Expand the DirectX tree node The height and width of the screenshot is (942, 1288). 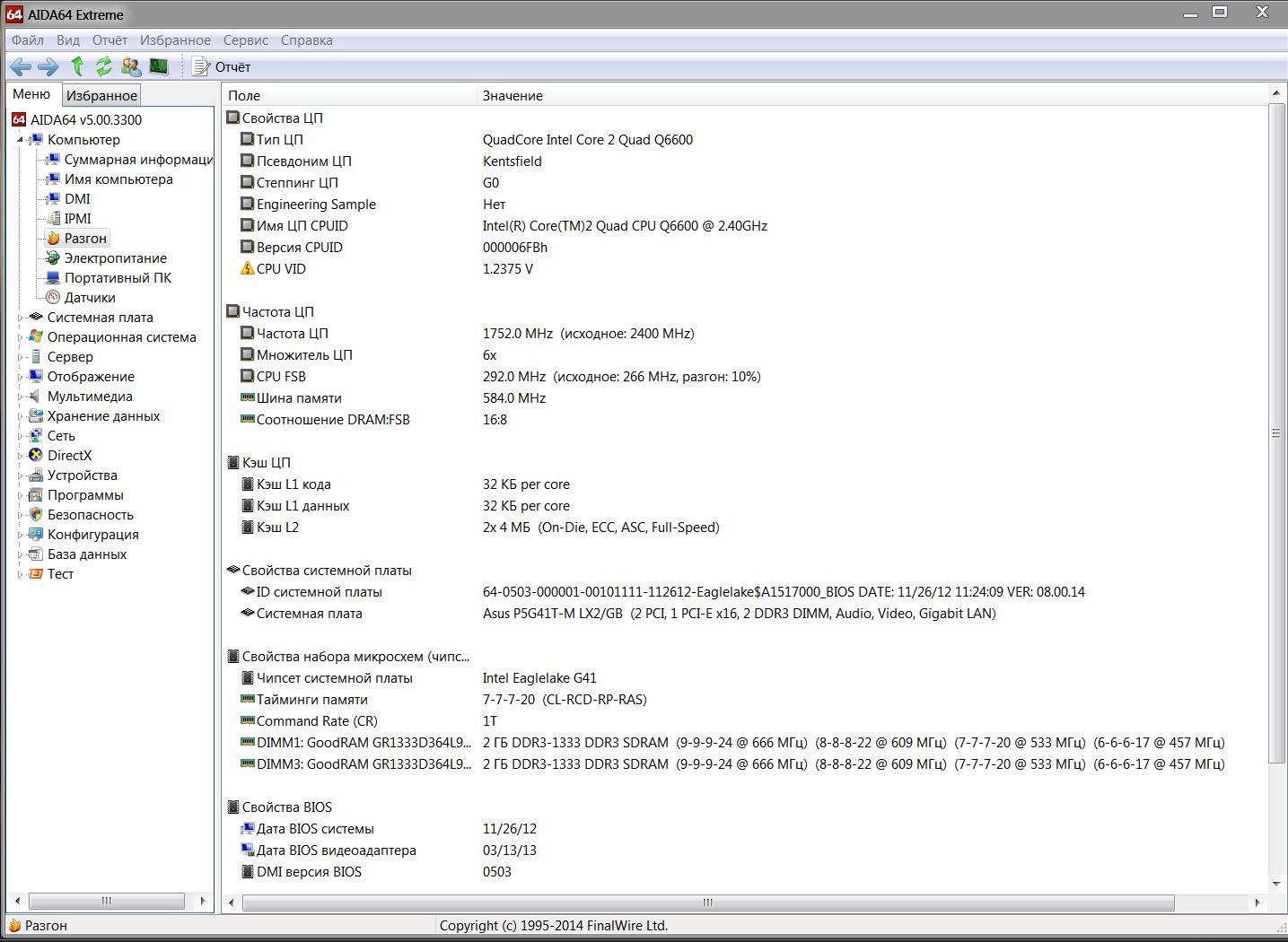click(x=20, y=456)
